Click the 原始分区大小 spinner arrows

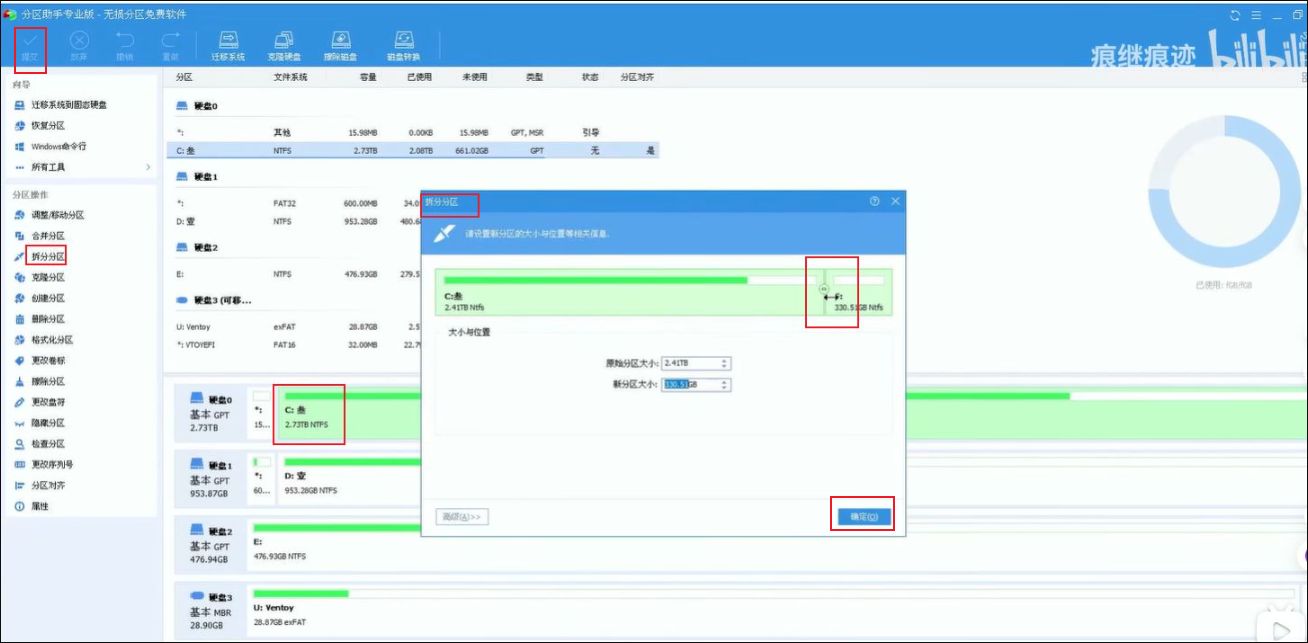coord(725,363)
